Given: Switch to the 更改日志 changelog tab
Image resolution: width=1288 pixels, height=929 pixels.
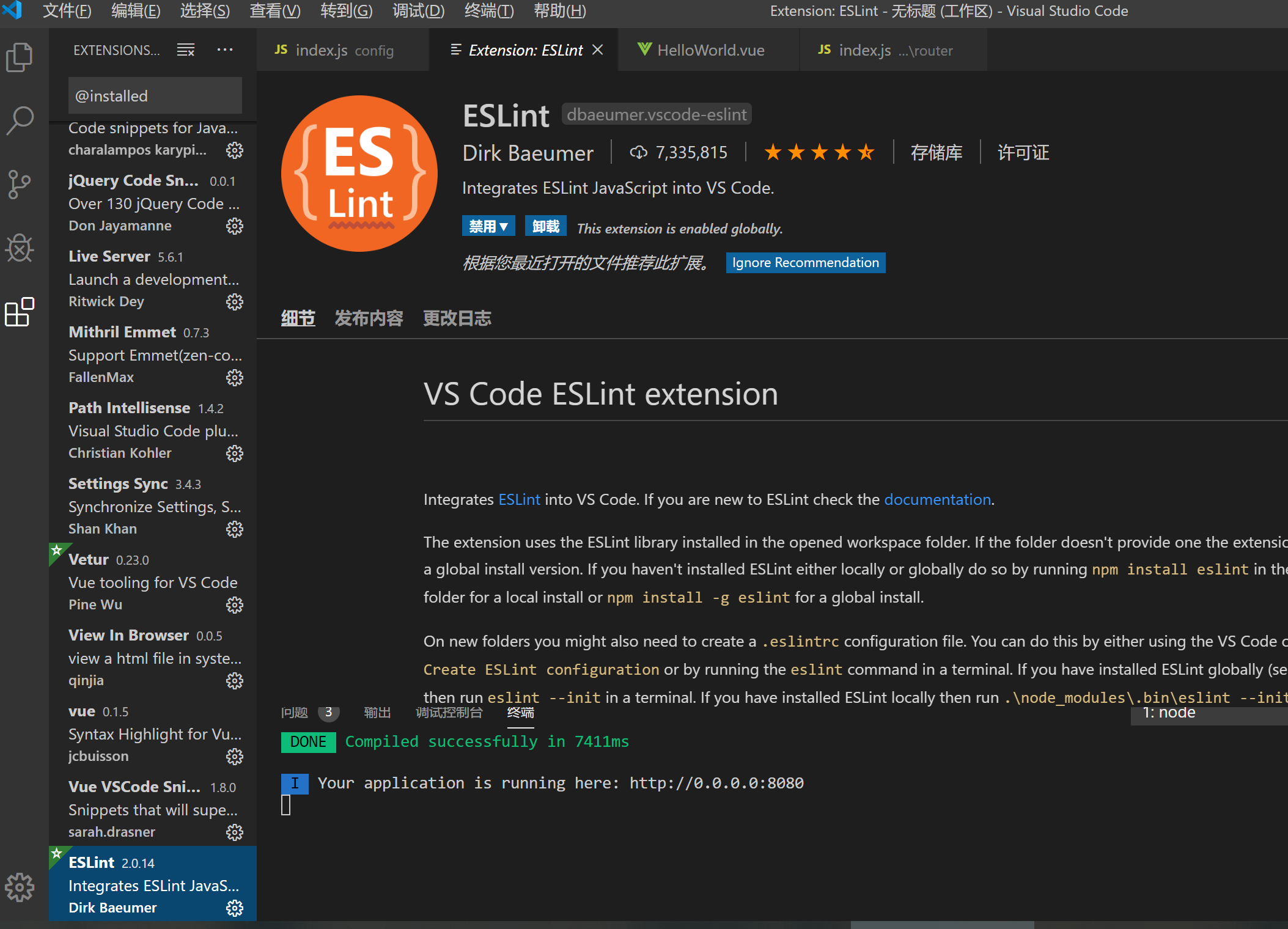Looking at the screenshot, I should click(x=457, y=318).
